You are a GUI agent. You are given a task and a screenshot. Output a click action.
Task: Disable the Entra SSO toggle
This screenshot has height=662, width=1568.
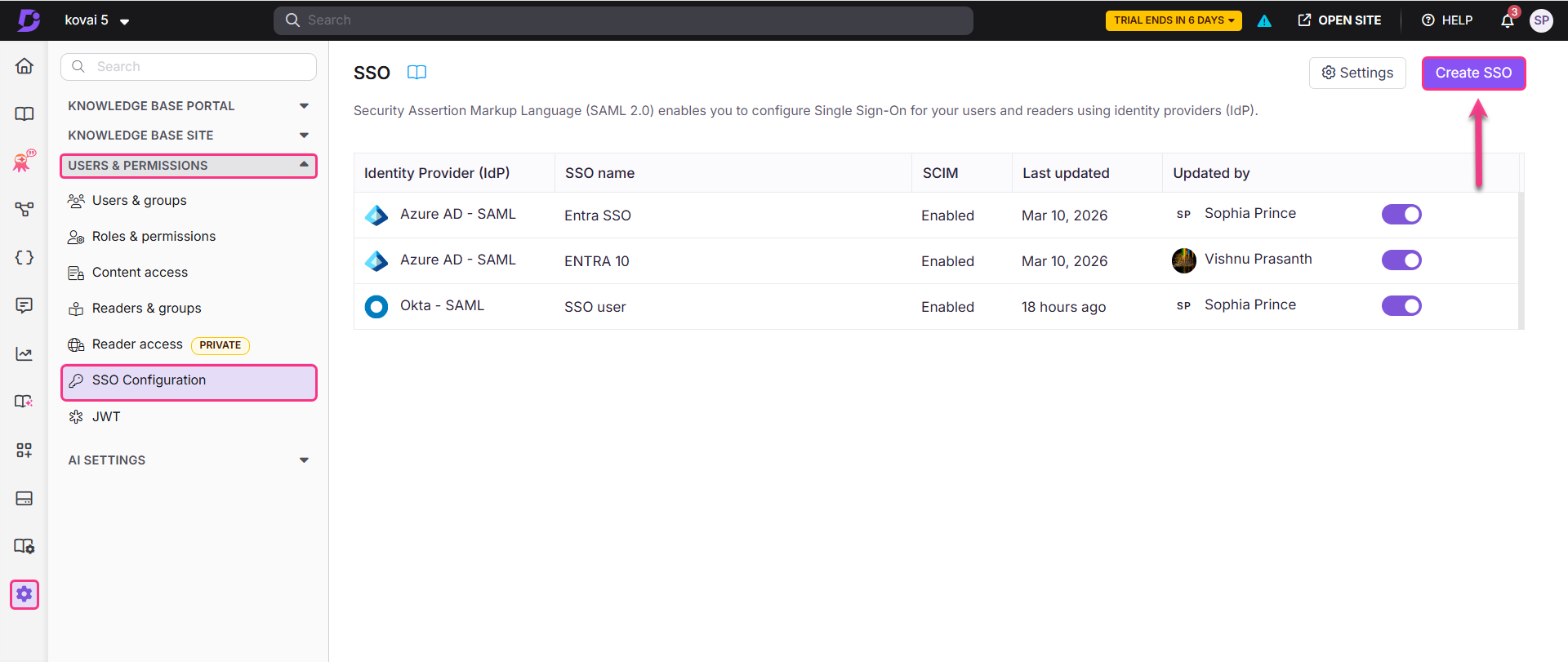click(x=1401, y=215)
